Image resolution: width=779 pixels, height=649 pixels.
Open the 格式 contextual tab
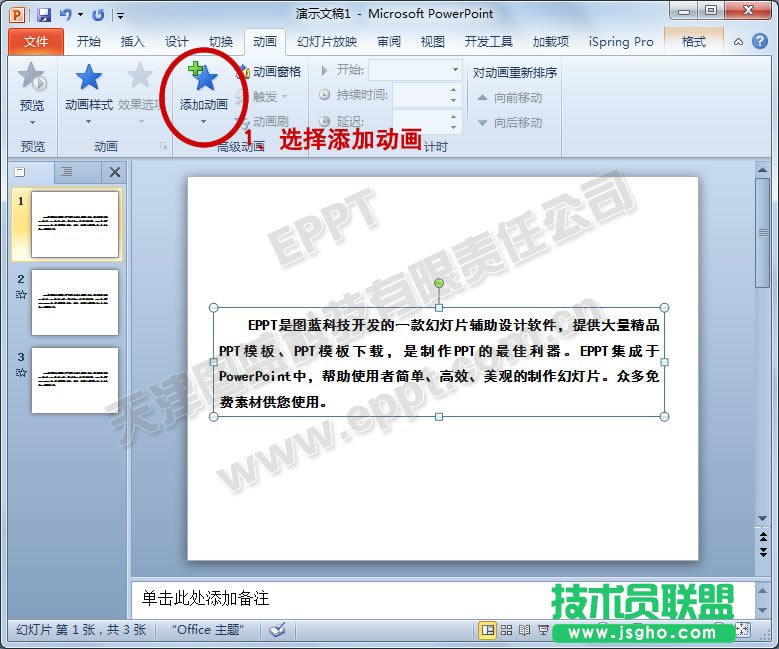(694, 41)
